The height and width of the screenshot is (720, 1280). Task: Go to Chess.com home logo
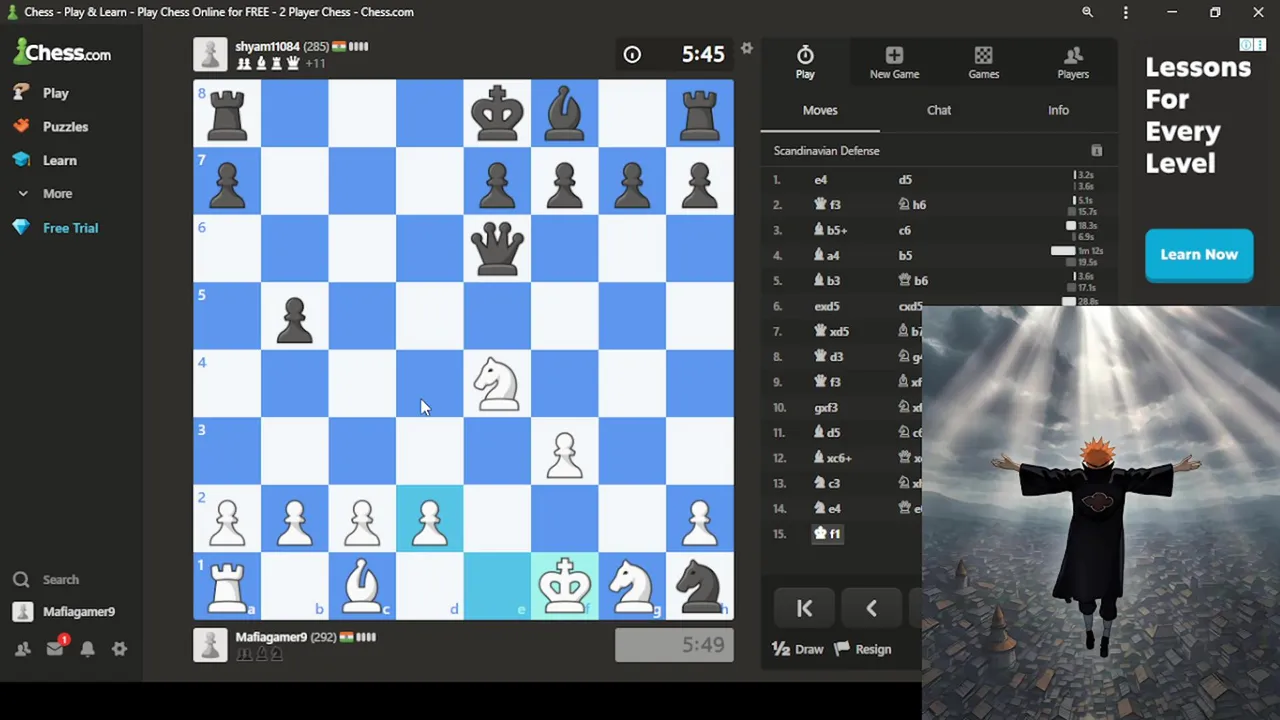pyautogui.click(x=62, y=52)
